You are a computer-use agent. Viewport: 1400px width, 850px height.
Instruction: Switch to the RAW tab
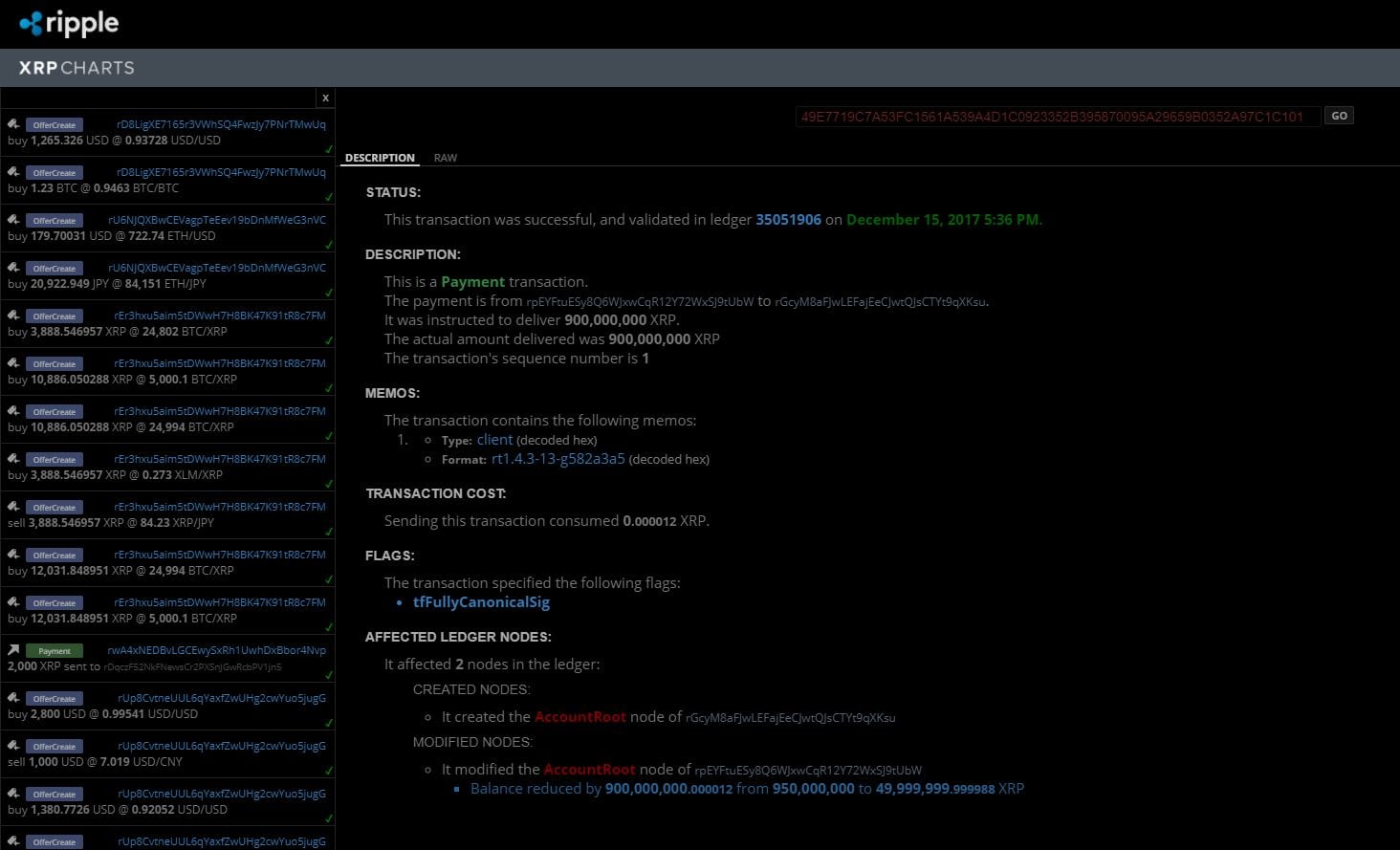coord(446,158)
